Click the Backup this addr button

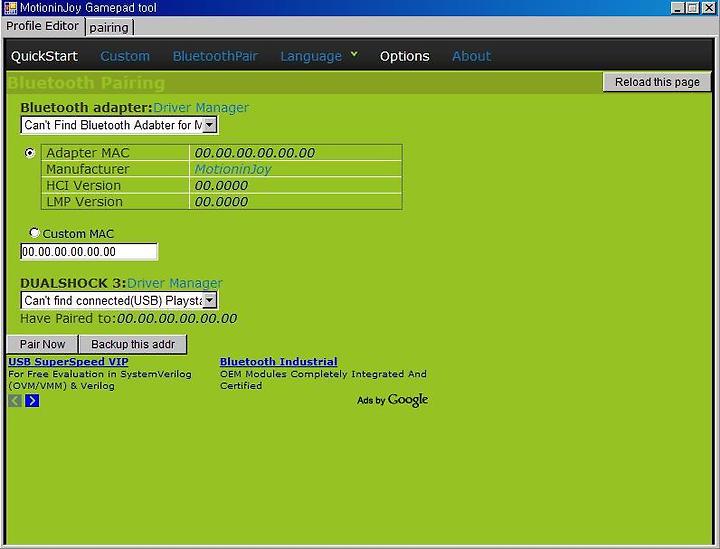point(133,344)
